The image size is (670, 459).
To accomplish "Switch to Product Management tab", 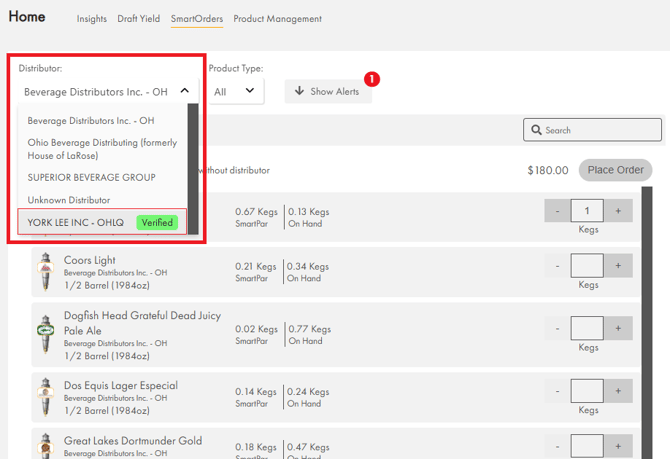I will coord(278,19).
